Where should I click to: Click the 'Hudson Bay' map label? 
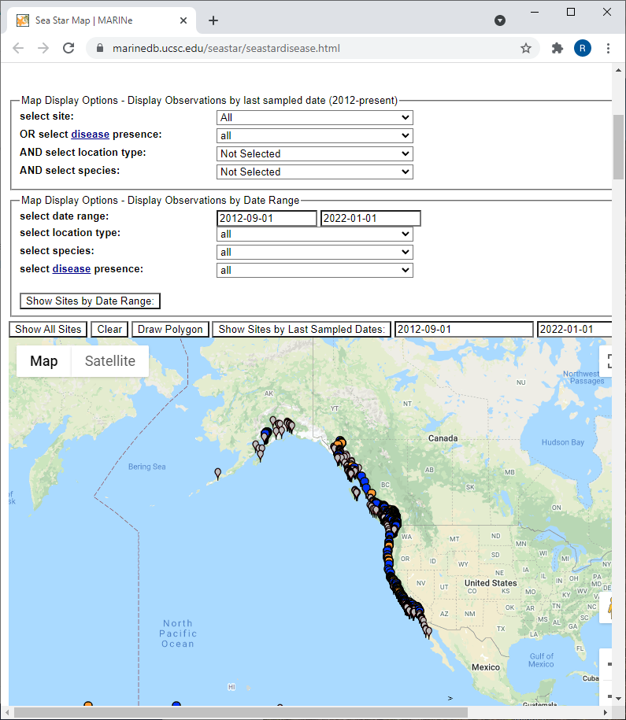(563, 442)
